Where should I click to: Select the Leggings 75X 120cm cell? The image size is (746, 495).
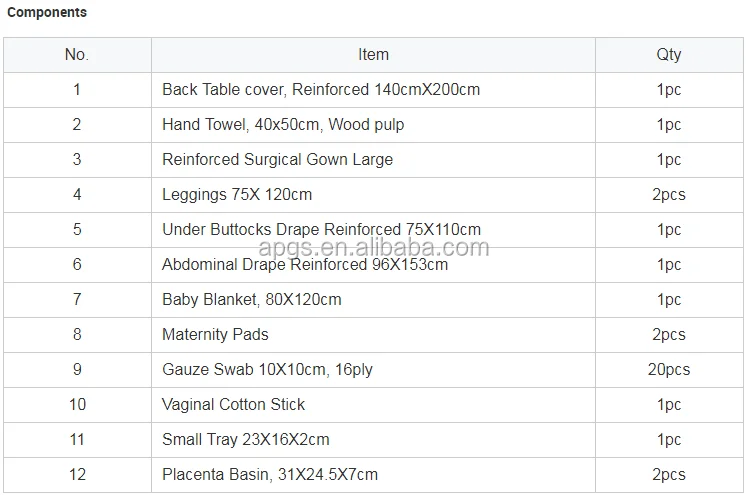coord(237,195)
